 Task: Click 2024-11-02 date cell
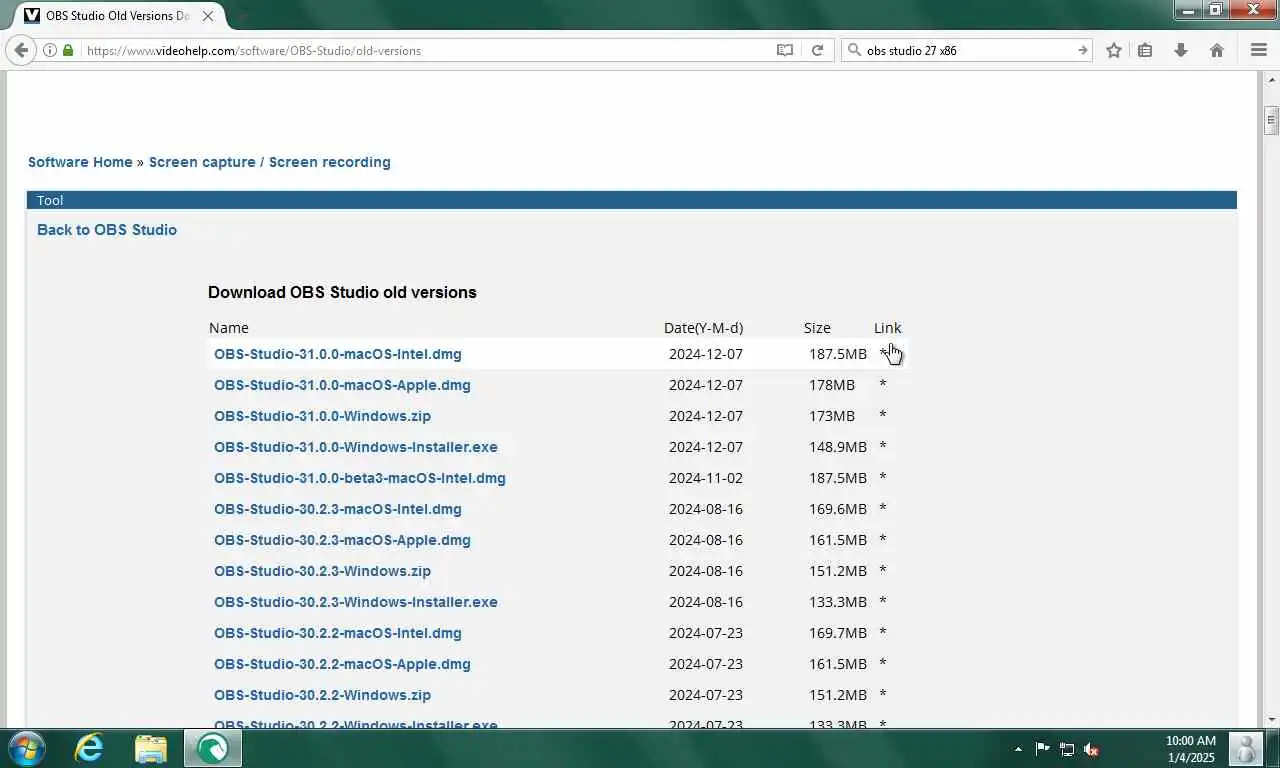(x=706, y=478)
